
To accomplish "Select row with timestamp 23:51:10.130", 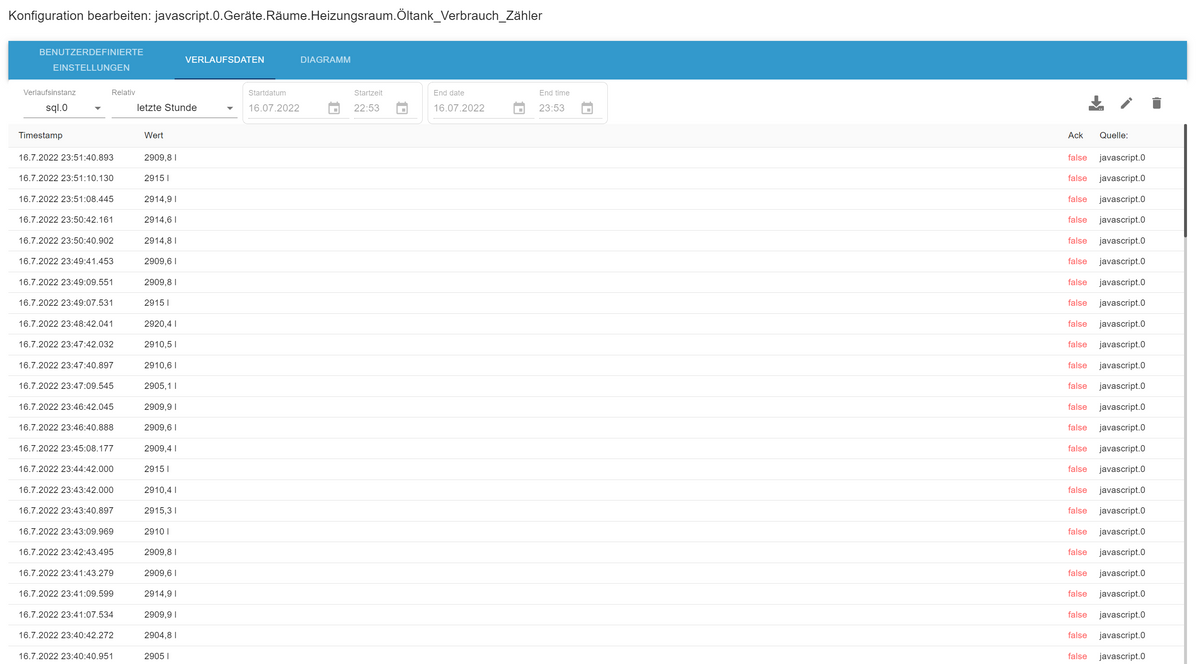I will pyautogui.click(x=595, y=178).
